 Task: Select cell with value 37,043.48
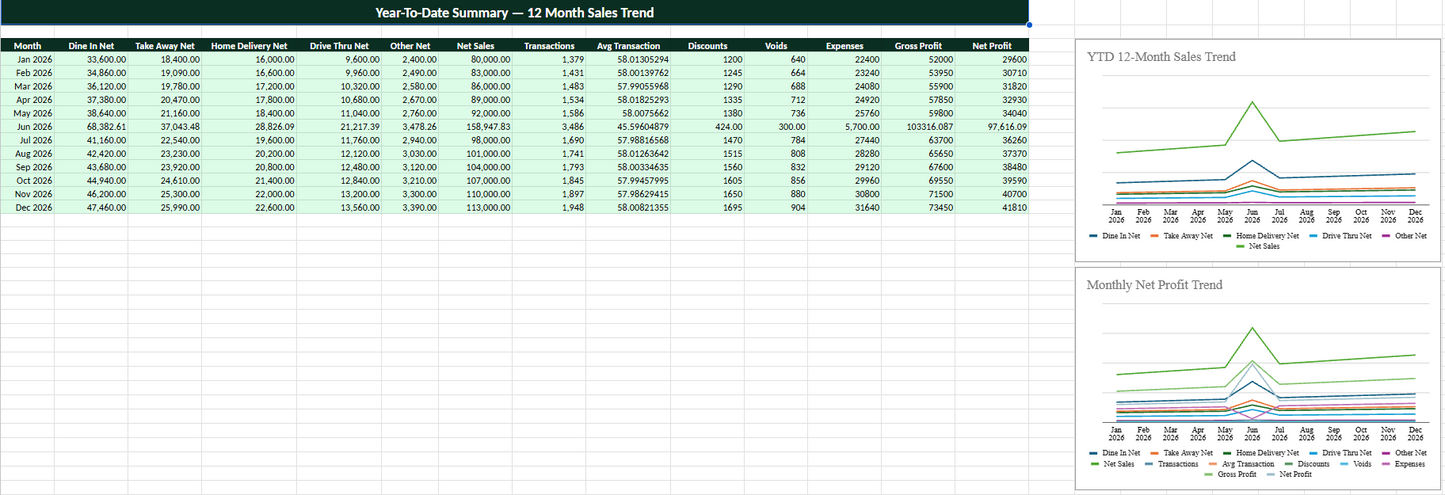pos(165,127)
